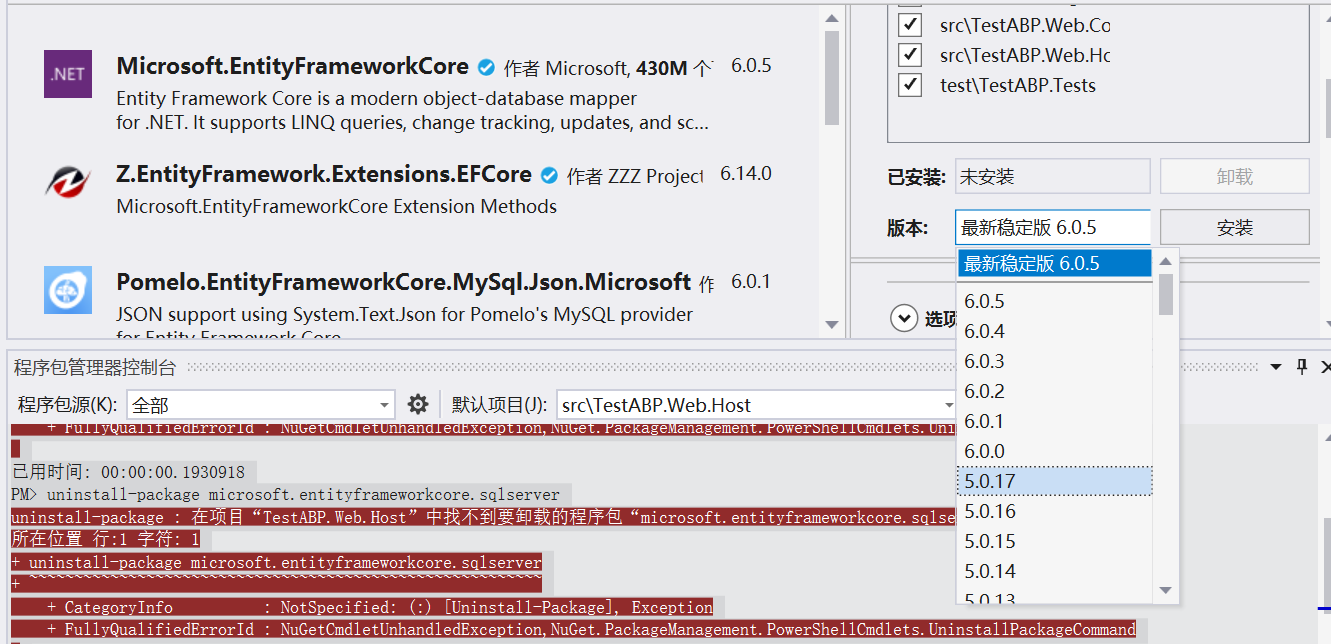Choose 最新稳定版 6.0.5 in version list

[x=1055, y=263]
